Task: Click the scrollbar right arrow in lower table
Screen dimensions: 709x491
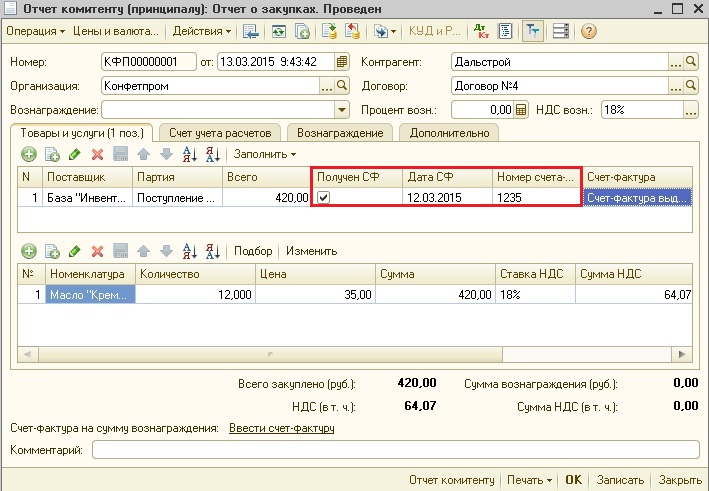Action: click(682, 354)
